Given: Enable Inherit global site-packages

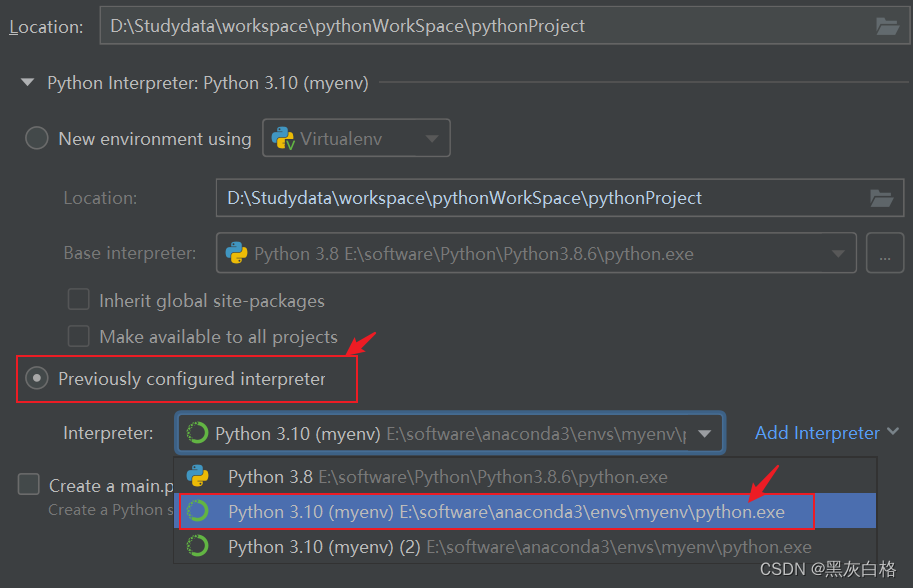Looking at the screenshot, I should [x=78, y=300].
